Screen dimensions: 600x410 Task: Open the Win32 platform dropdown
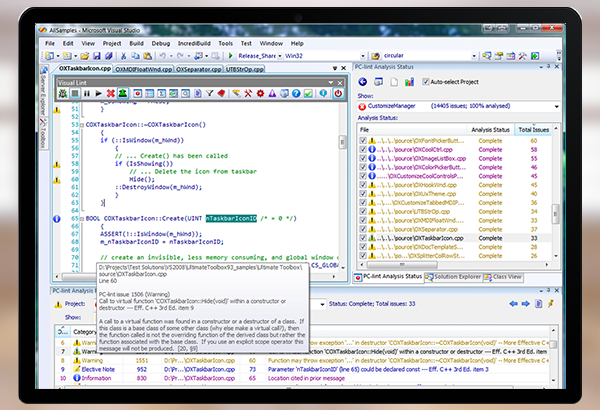click(363, 56)
